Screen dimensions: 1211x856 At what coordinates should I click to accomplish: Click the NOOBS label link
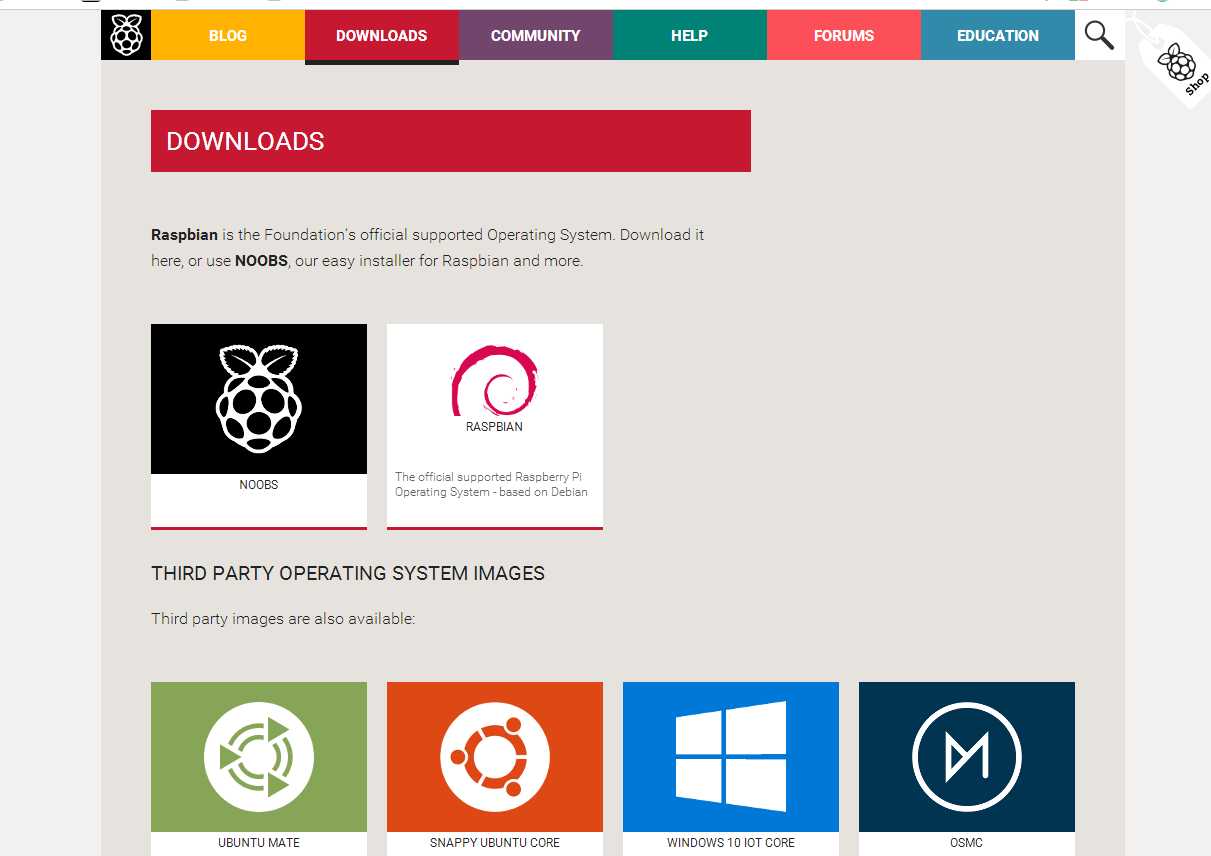[259, 485]
